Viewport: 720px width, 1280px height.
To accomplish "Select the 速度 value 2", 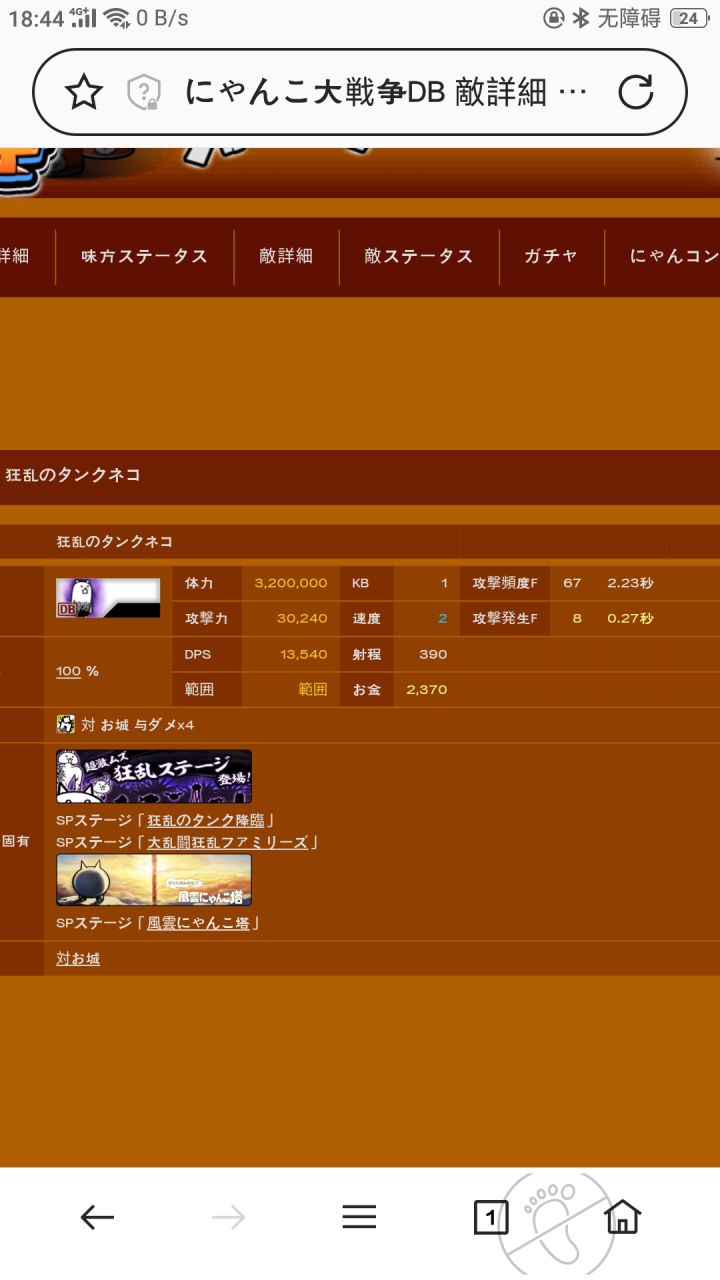I will coord(443,618).
